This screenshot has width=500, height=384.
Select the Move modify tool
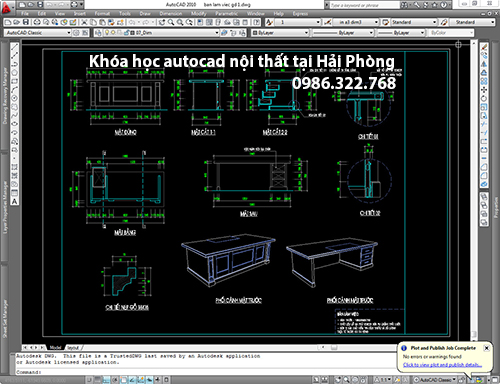click(484, 90)
